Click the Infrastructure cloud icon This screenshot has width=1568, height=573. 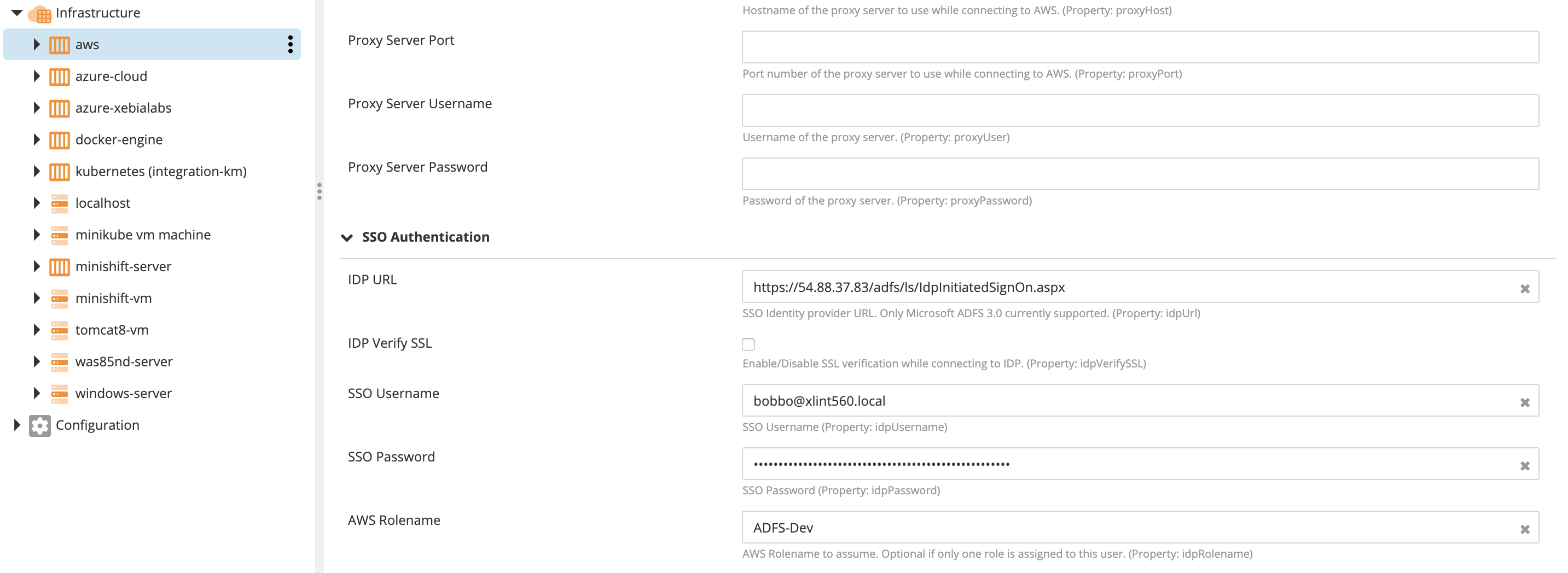(x=41, y=13)
